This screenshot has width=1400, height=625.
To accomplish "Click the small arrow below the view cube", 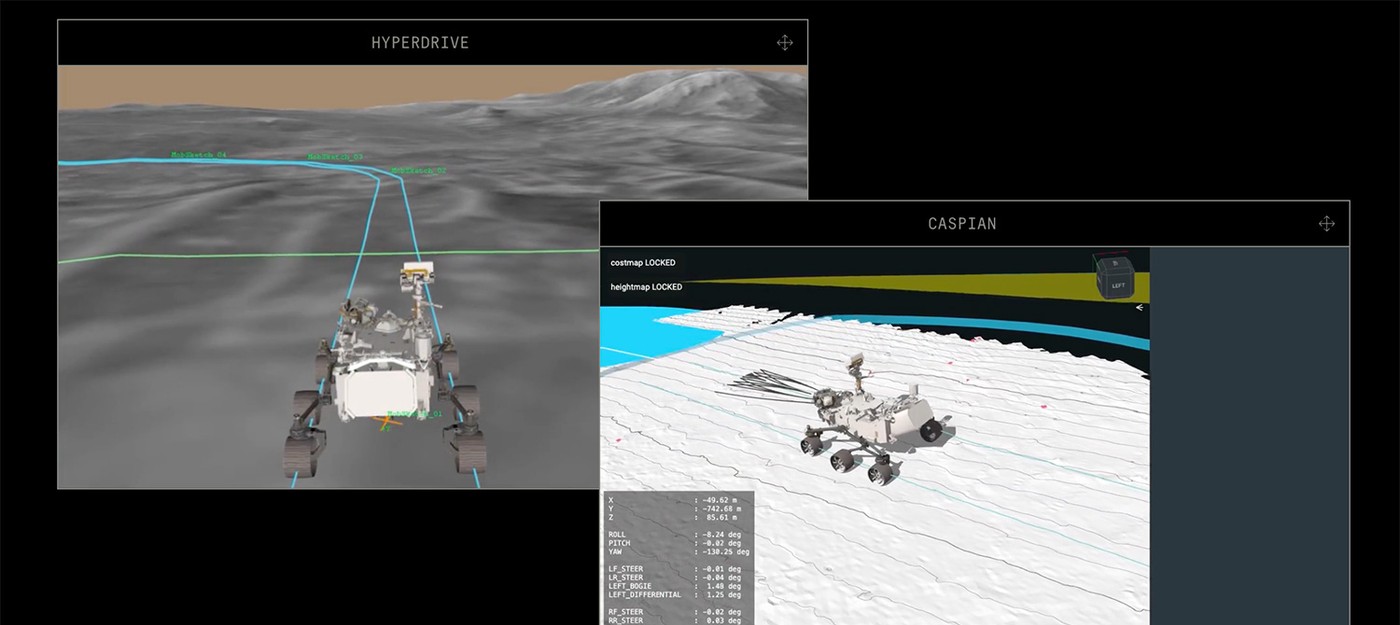I will click(1140, 308).
